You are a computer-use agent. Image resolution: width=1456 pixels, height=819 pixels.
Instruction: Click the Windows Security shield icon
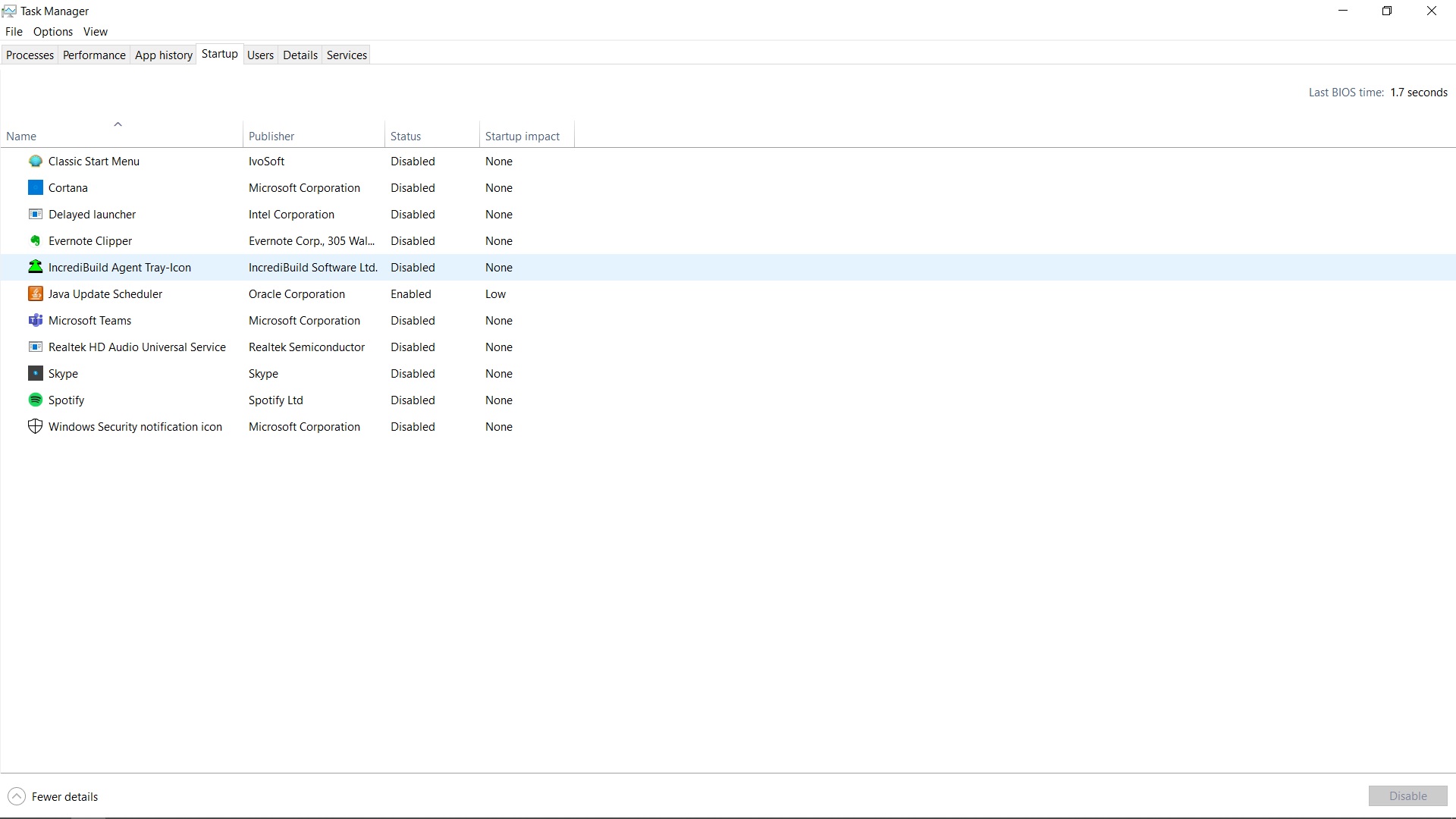(36, 426)
